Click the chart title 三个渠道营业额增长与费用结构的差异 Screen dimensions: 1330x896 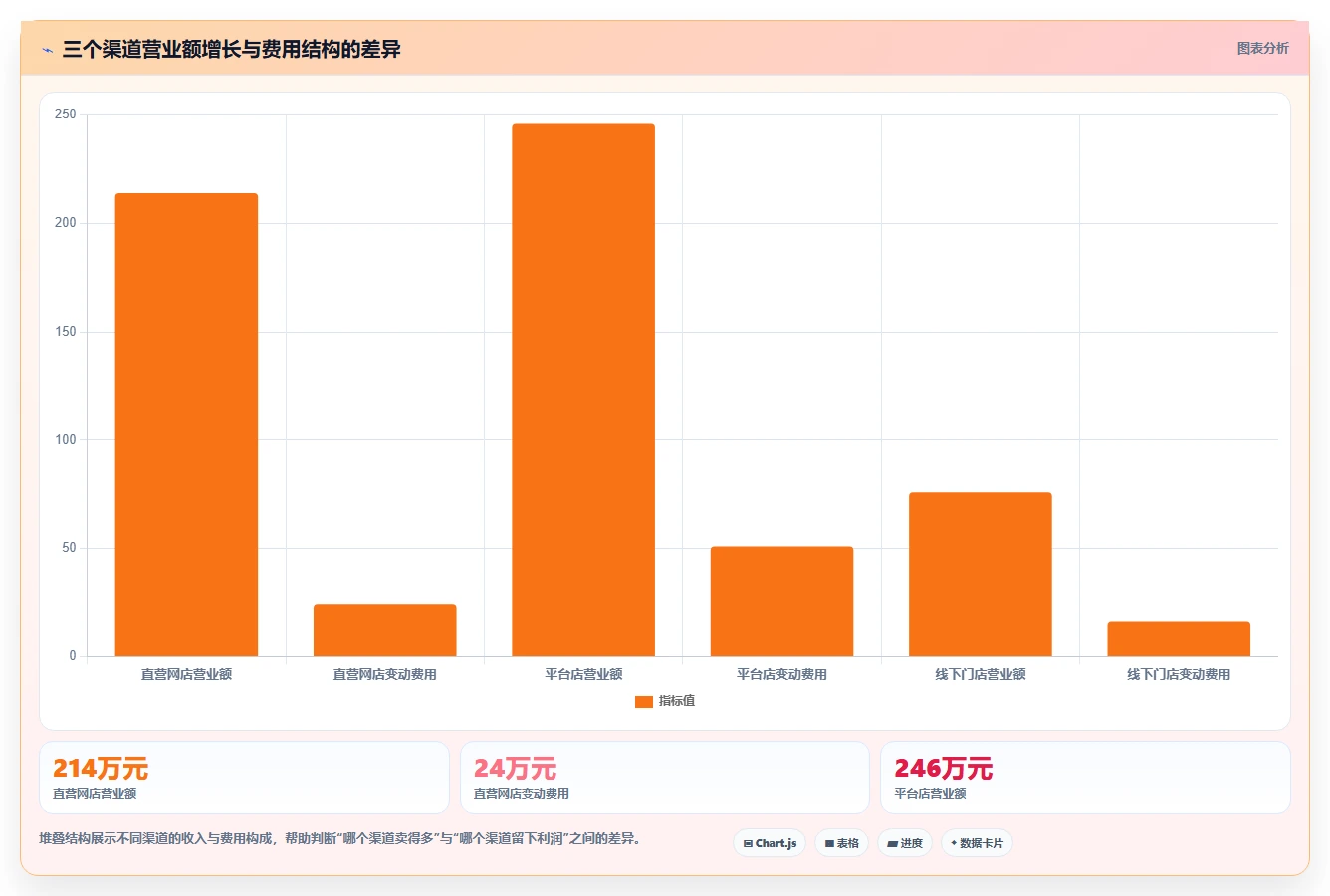tap(231, 49)
